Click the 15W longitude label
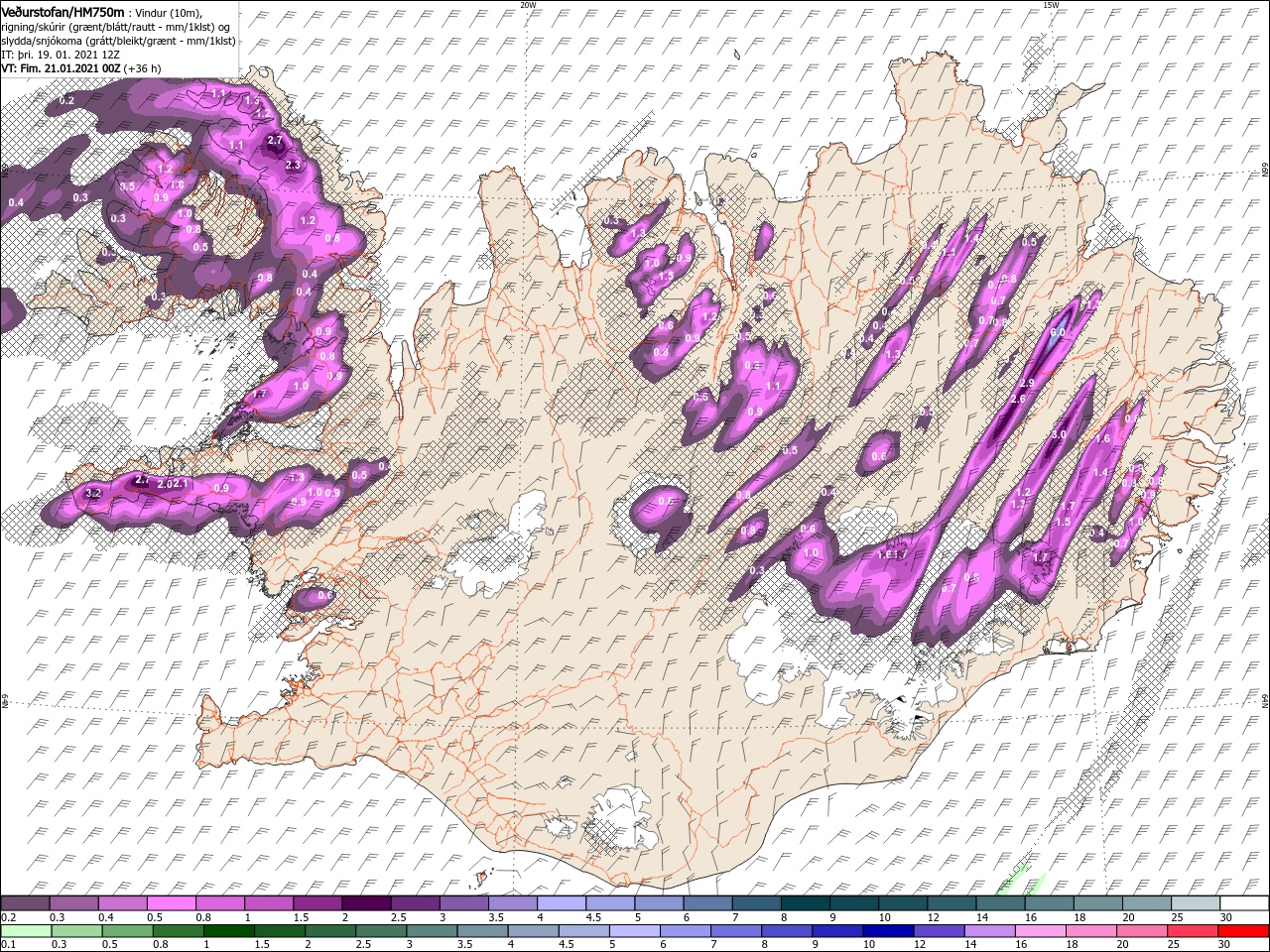The image size is (1270, 952). (x=1051, y=5)
